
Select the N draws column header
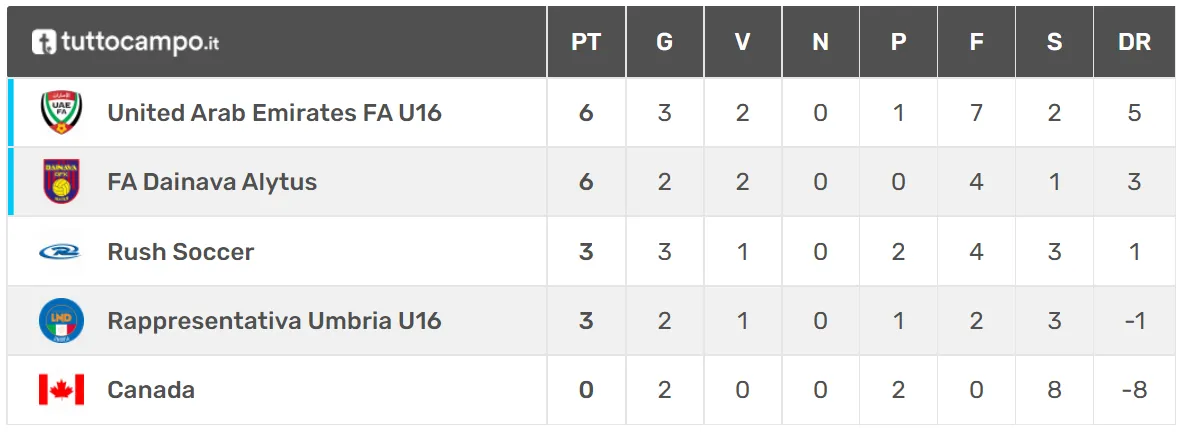820,42
